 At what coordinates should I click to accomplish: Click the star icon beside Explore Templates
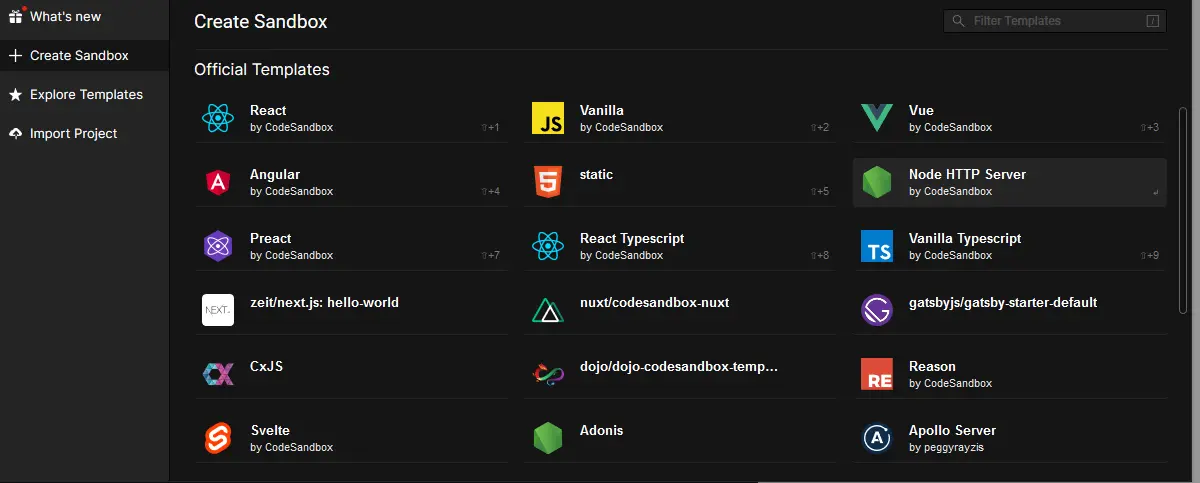point(15,95)
